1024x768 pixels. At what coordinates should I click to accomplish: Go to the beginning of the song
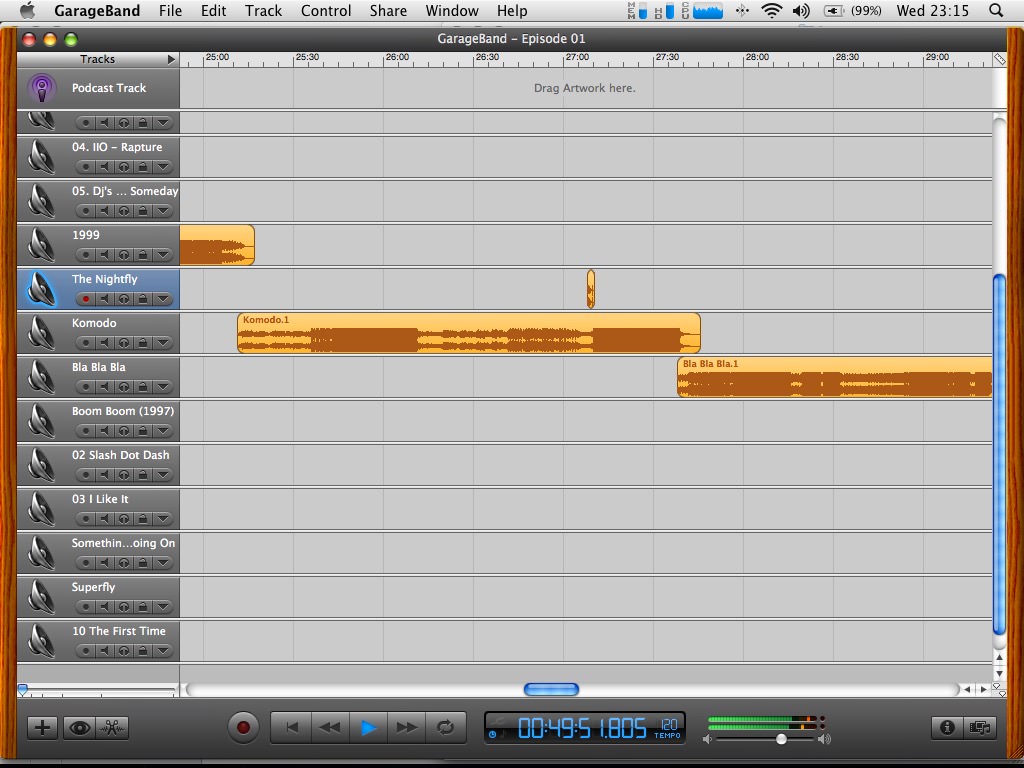click(291, 728)
